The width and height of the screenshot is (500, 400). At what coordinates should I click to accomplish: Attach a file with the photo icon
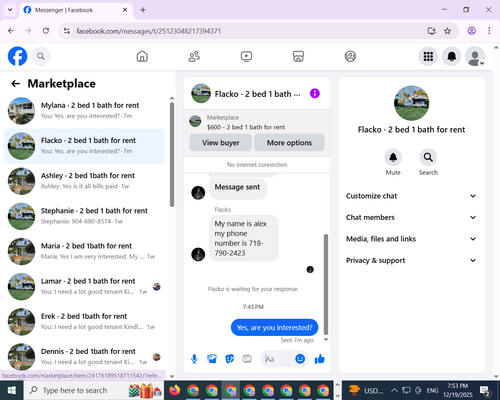212,359
